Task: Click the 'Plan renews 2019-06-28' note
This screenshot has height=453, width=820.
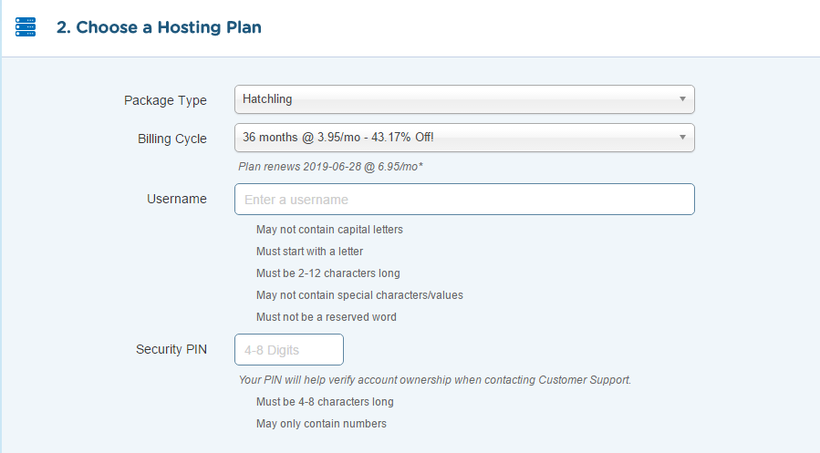Action: (331, 167)
